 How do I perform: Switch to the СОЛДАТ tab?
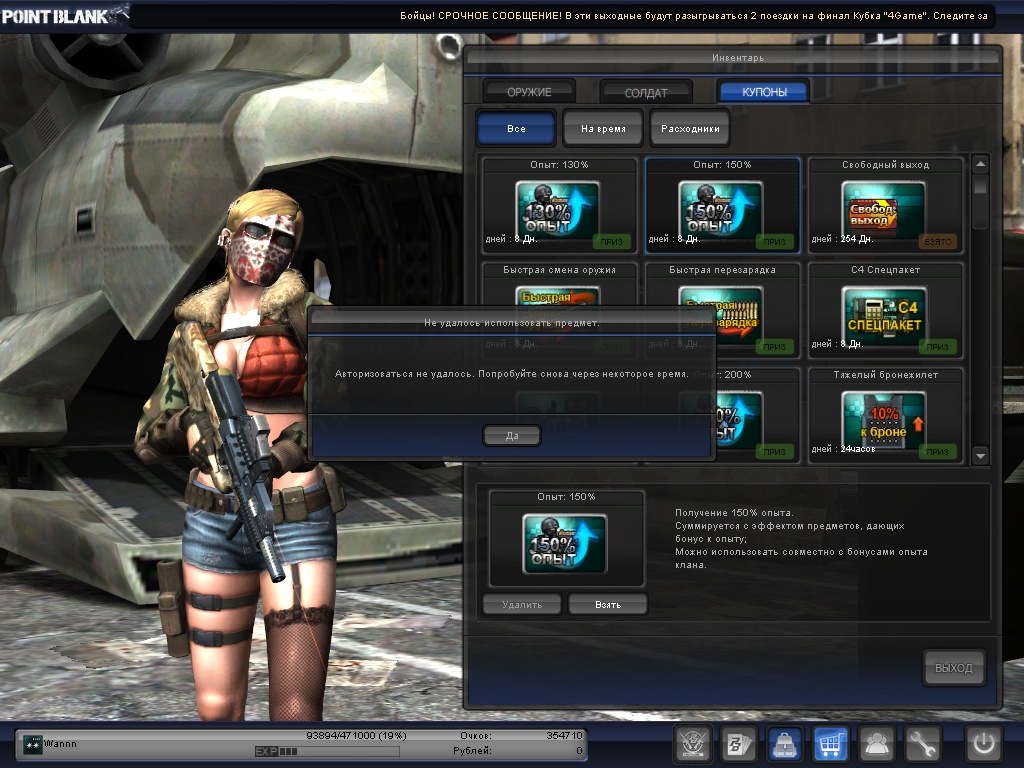point(646,92)
